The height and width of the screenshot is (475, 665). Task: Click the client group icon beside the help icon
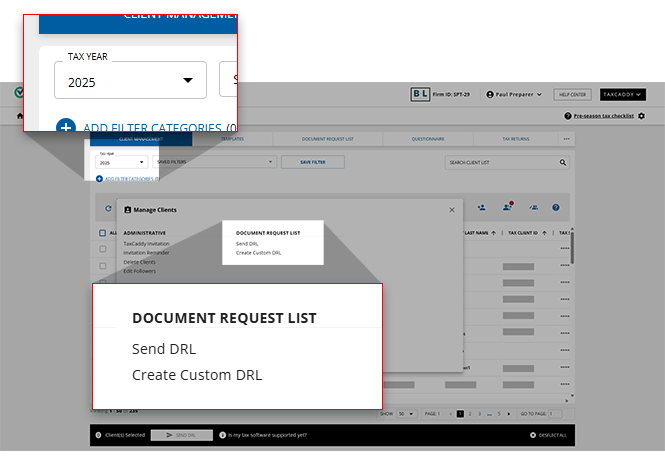(x=534, y=207)
